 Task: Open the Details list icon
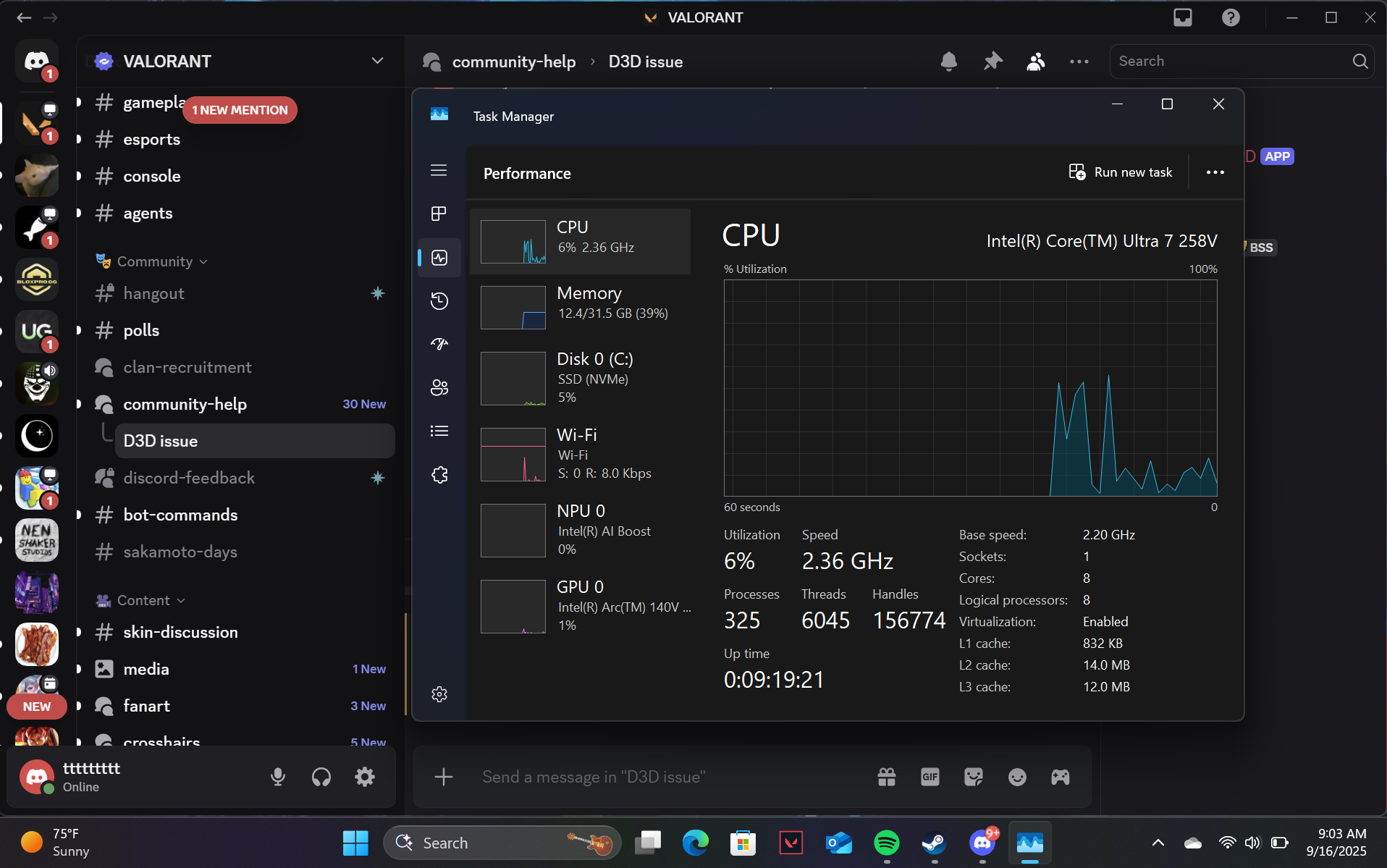tap(439, 431)
